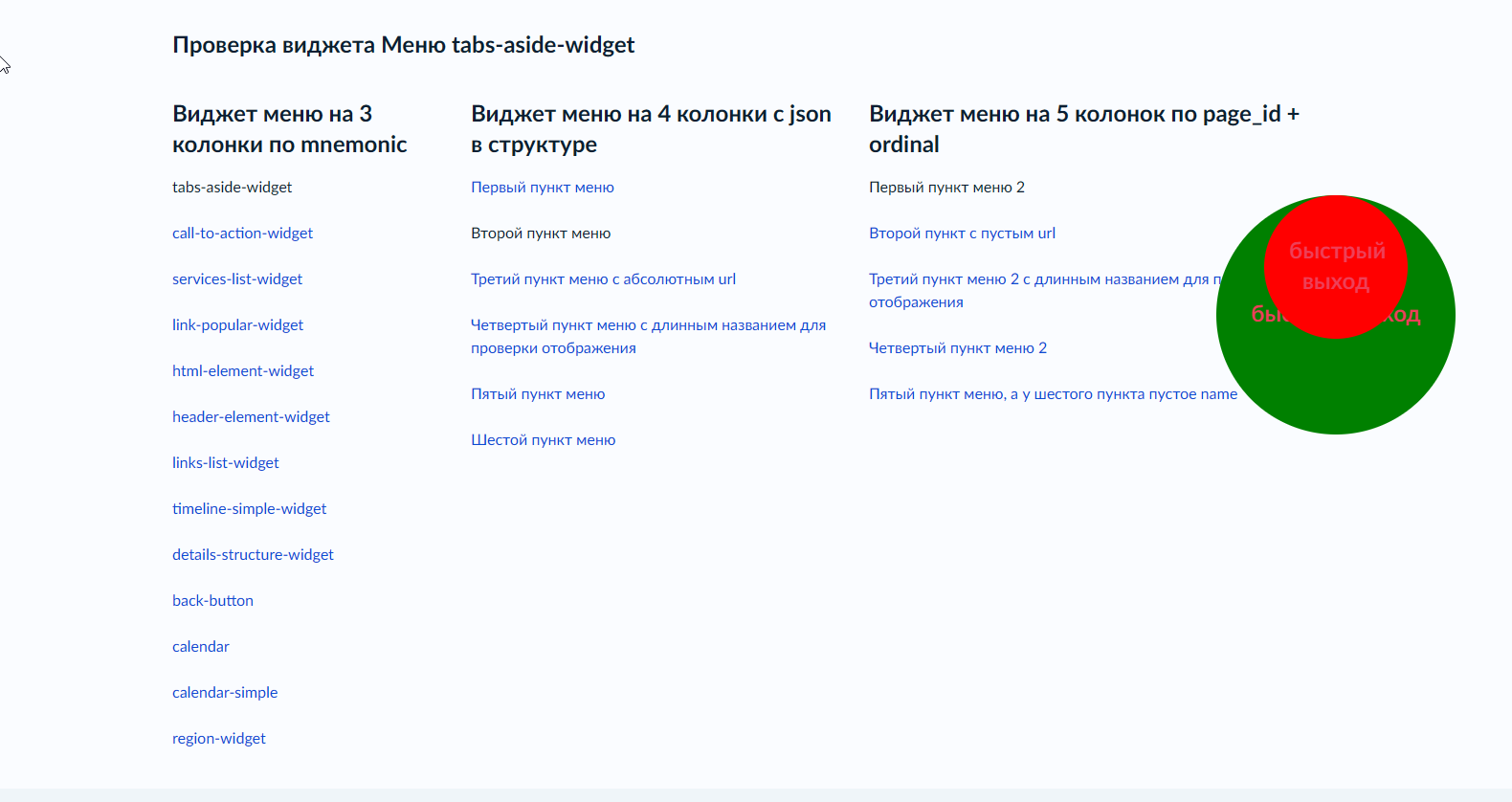Viewport: 1512px width, 802px height.
Task: Click "Третий пункт меню с абсолютным url"
Action: pos(603,279)
